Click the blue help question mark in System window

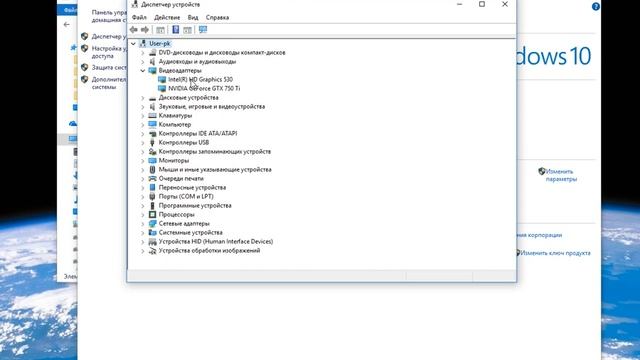tap(596, 7)
